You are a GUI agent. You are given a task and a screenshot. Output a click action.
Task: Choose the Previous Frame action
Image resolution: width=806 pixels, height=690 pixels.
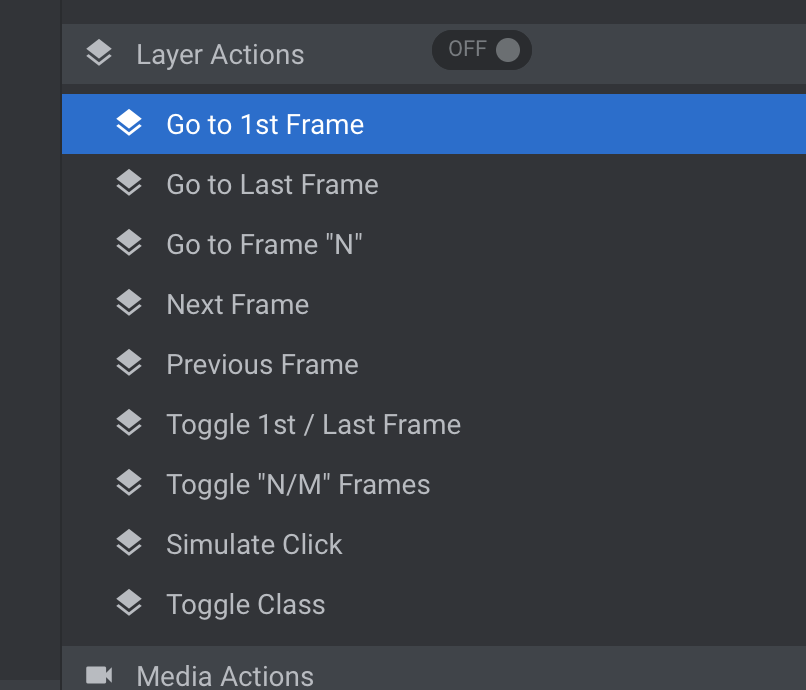point(434,364)
